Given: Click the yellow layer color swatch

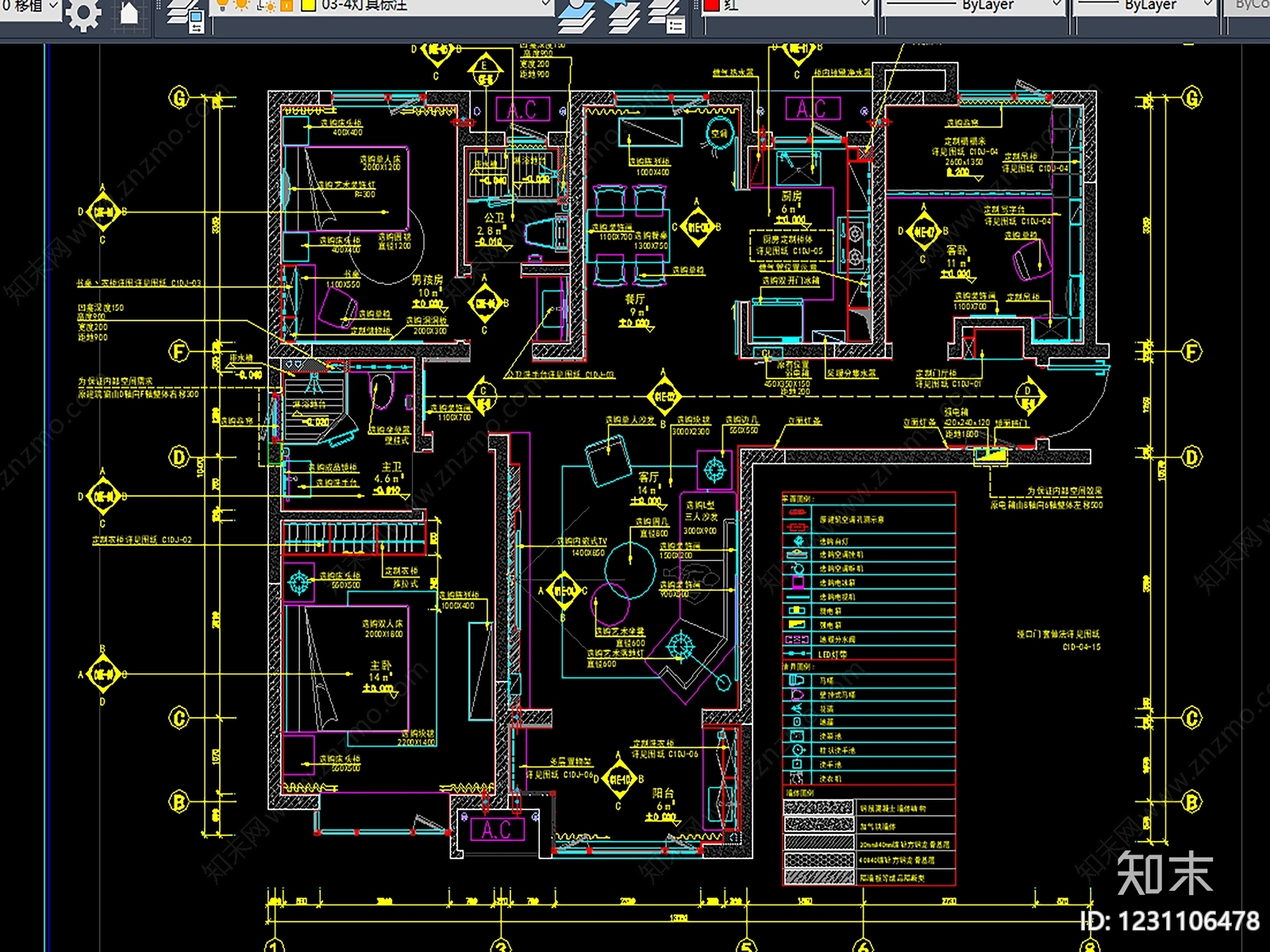Looking at the screenshot, I should pyautogui.click(x=308, y=5).
